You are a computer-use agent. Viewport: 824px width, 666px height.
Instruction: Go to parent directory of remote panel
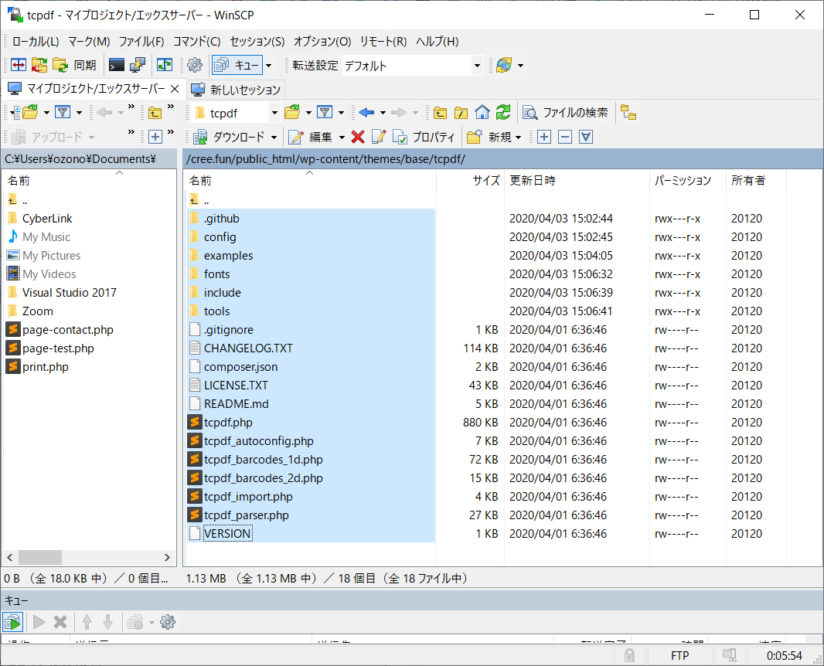tap(440, 112)
